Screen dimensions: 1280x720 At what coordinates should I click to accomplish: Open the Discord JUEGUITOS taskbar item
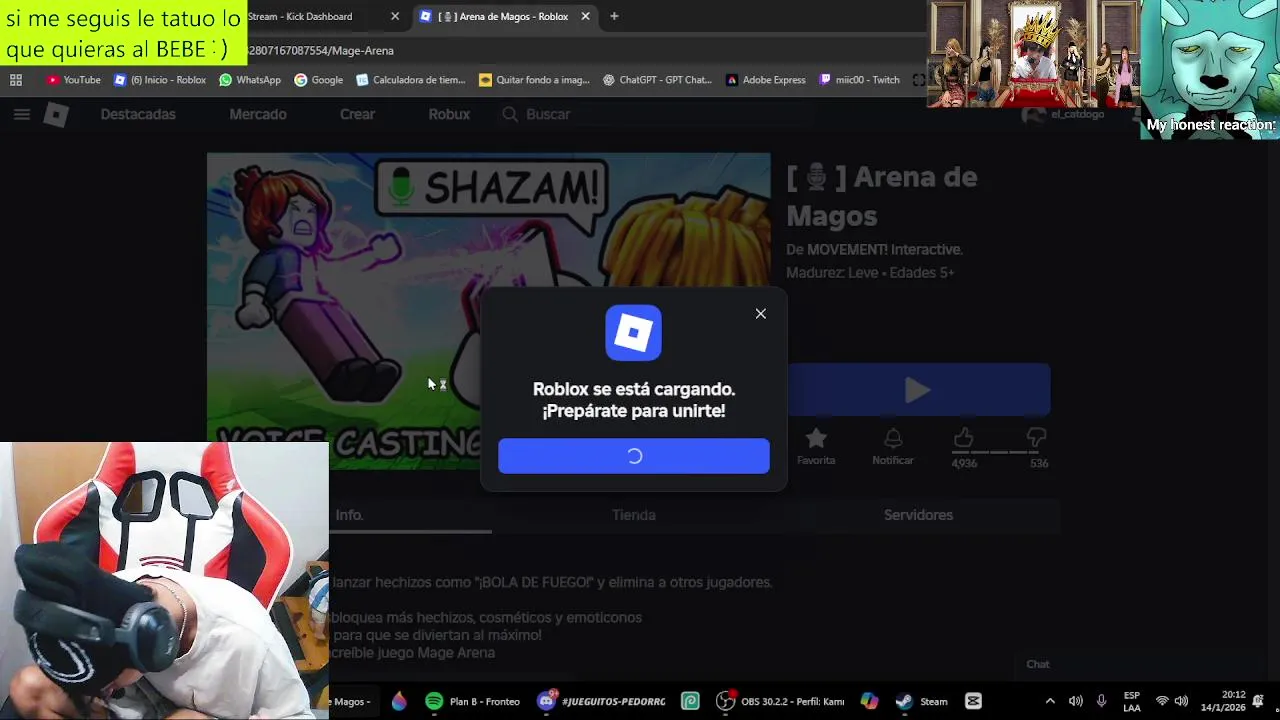click(x=602, y=701)
